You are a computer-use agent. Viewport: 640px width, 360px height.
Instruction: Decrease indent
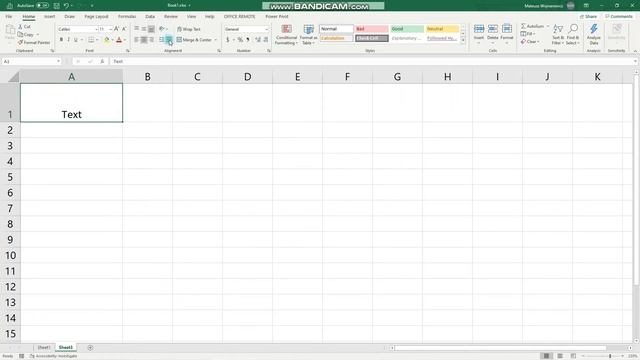(x=162, y=40)
